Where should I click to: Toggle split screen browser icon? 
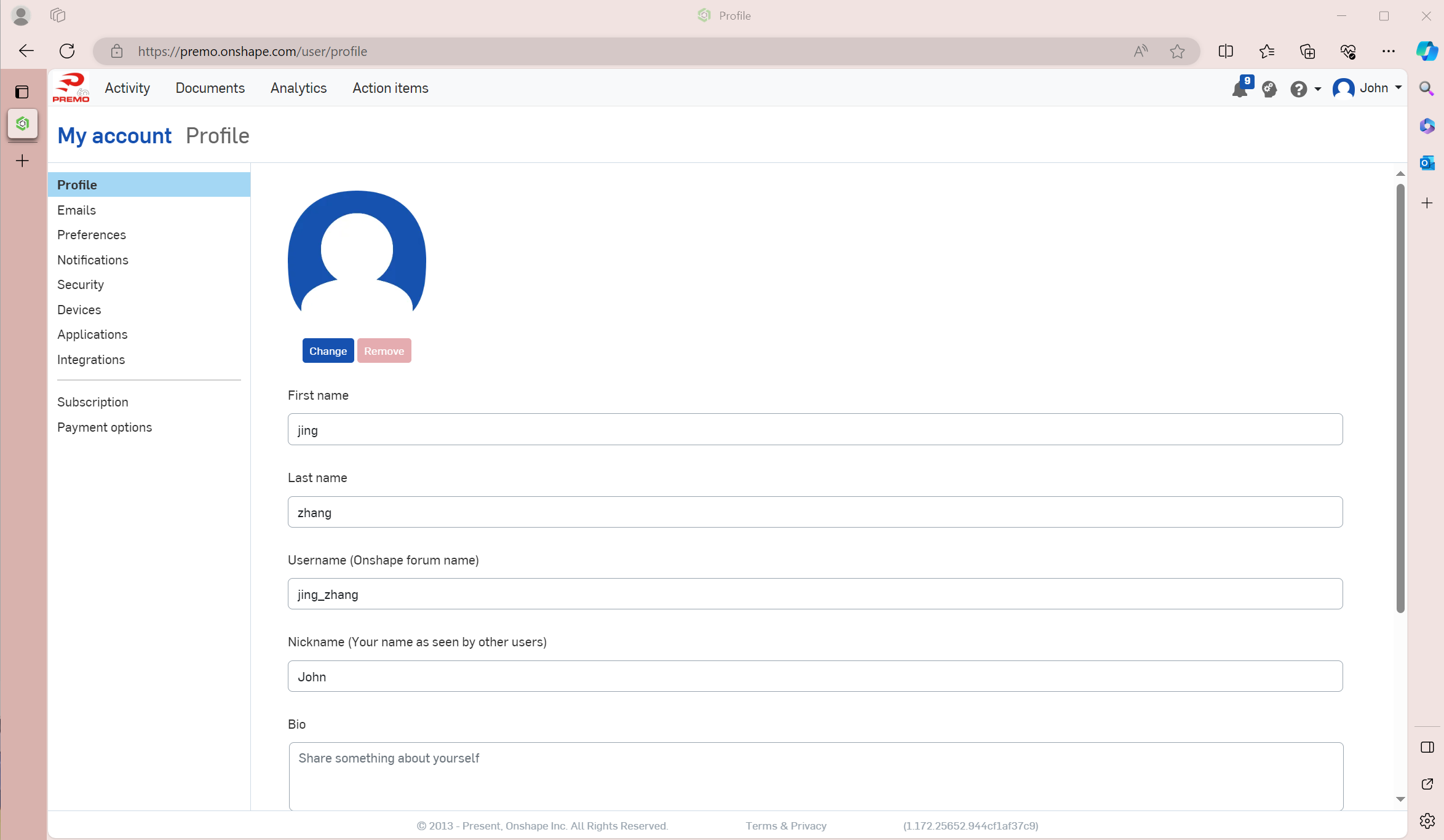(1226, 52)
